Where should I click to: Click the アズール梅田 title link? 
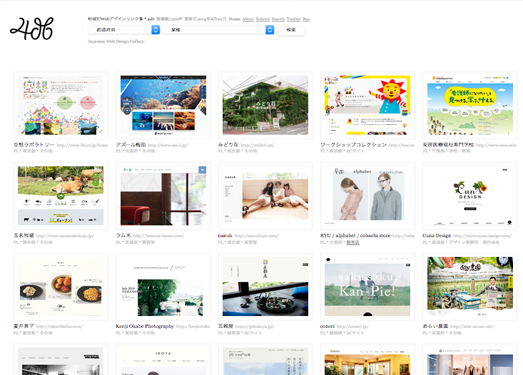(x=131, y=145)
